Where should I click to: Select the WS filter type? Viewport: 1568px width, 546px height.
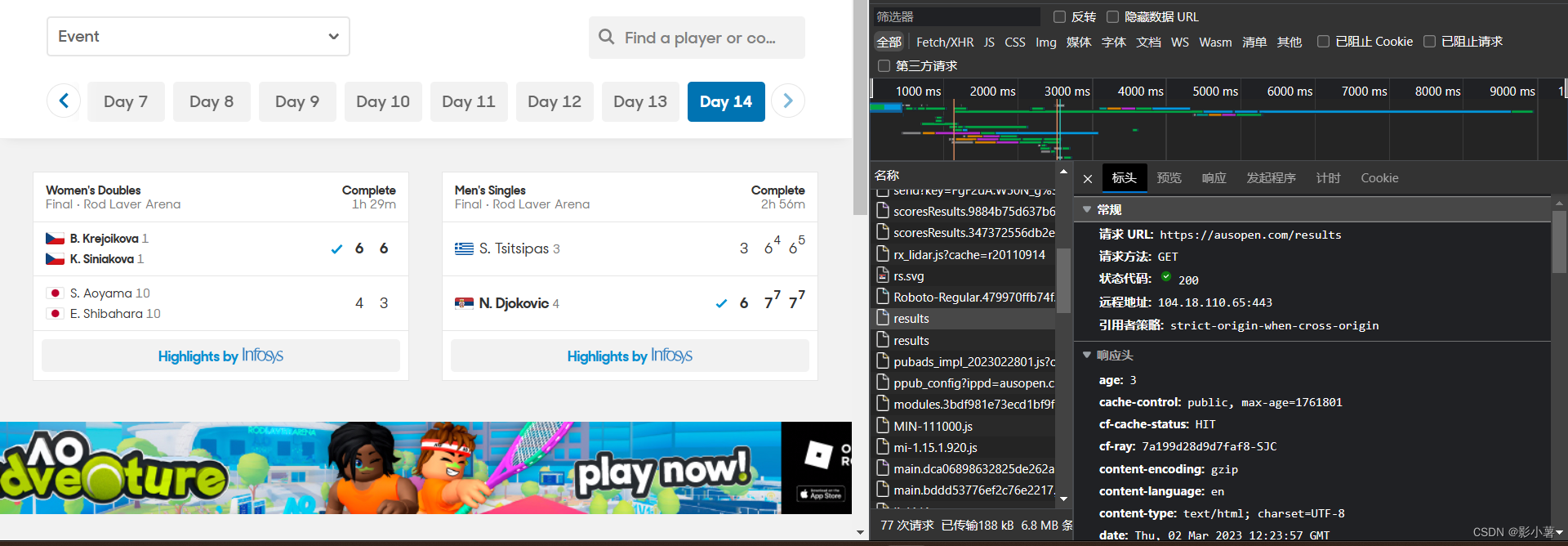coord(1180,43)
